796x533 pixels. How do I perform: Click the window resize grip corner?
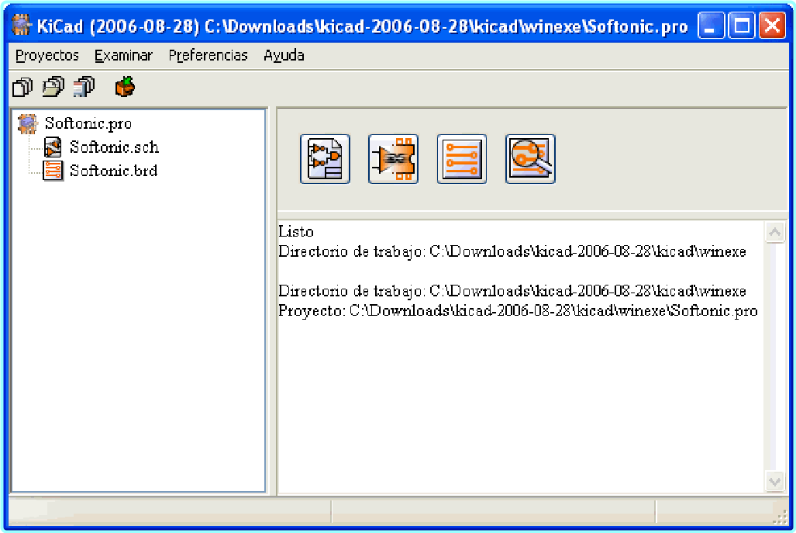tap(779, 517)
